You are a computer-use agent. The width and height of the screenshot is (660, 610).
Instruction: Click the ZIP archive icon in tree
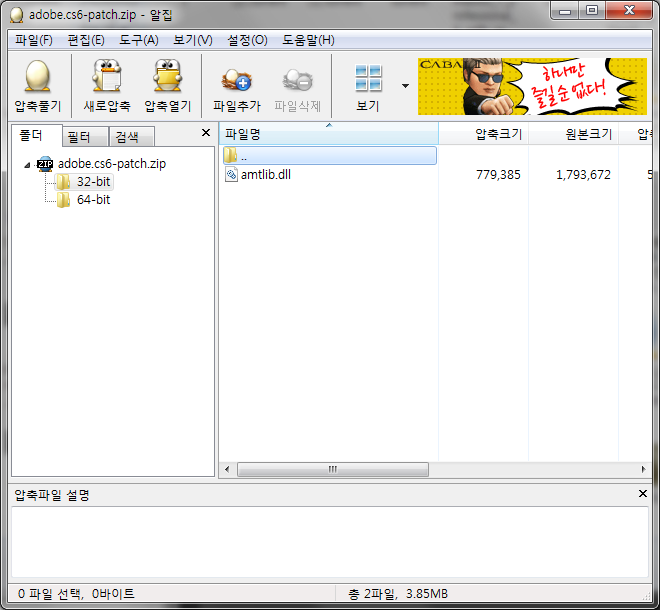(45, 164)
